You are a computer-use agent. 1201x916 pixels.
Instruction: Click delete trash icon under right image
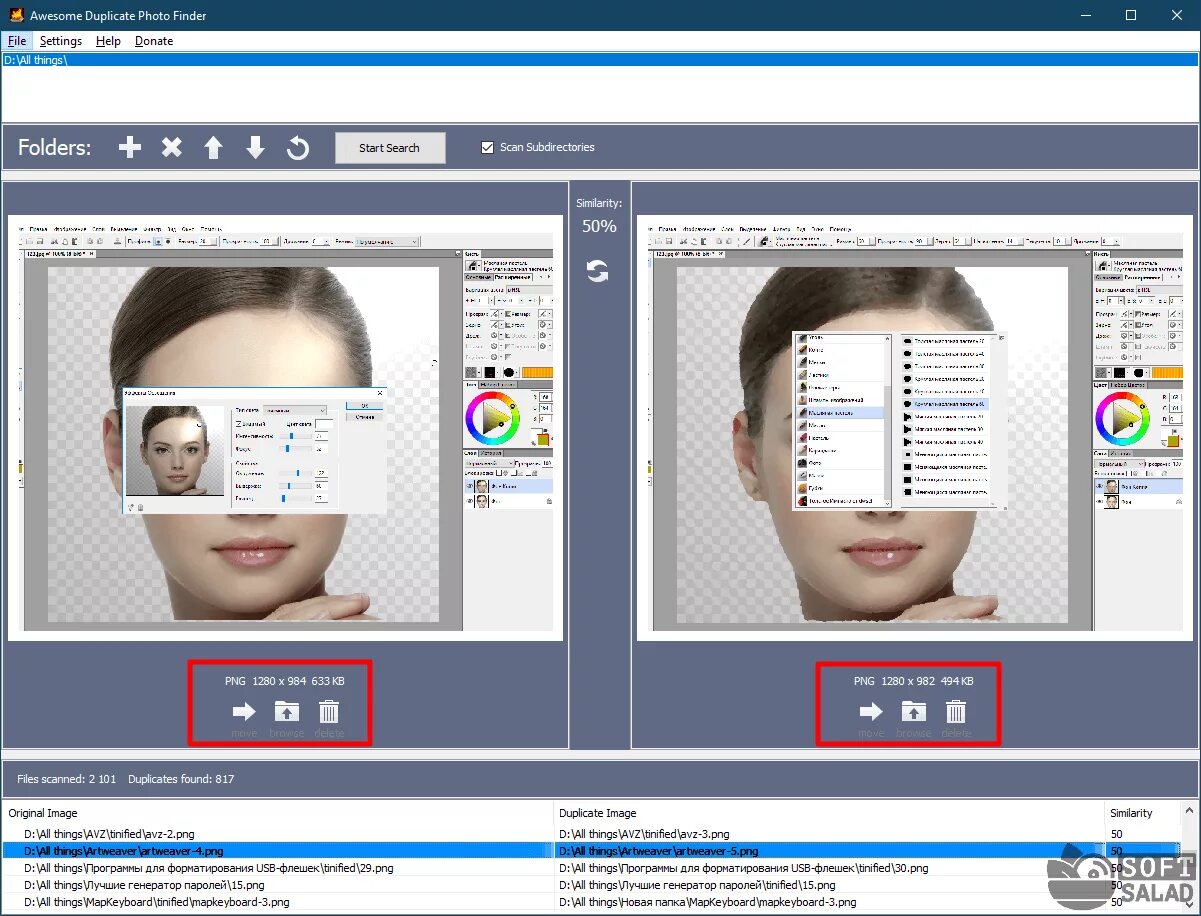[956, 712]
